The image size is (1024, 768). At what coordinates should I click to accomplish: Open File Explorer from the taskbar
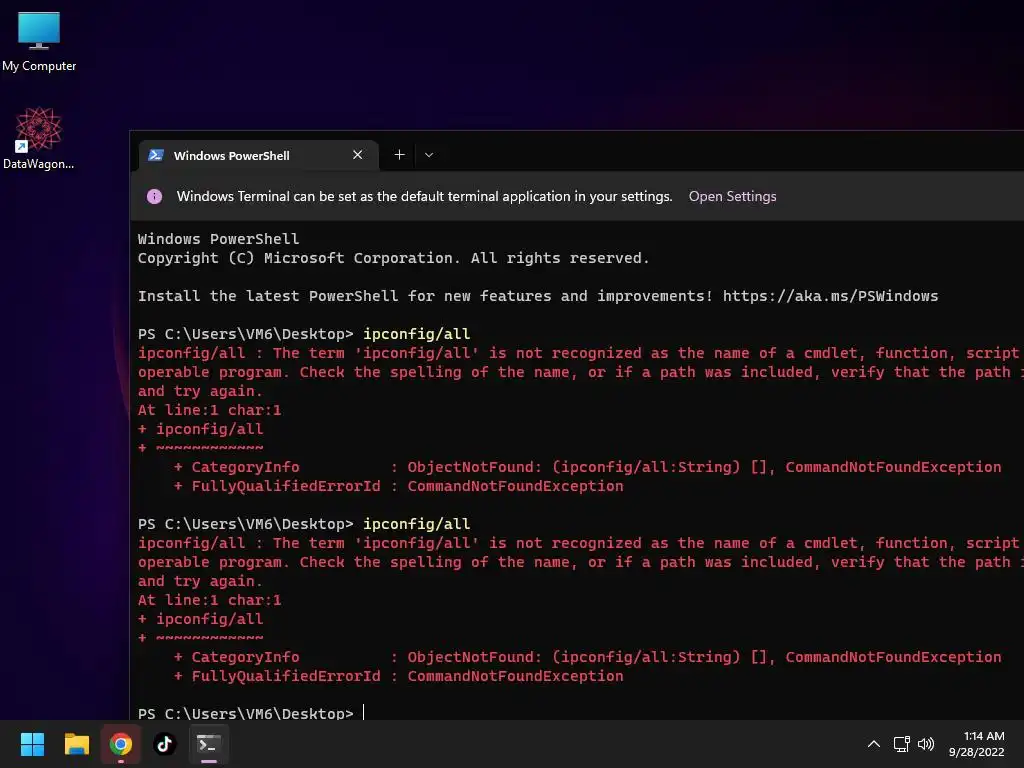(x=76, y=744)
